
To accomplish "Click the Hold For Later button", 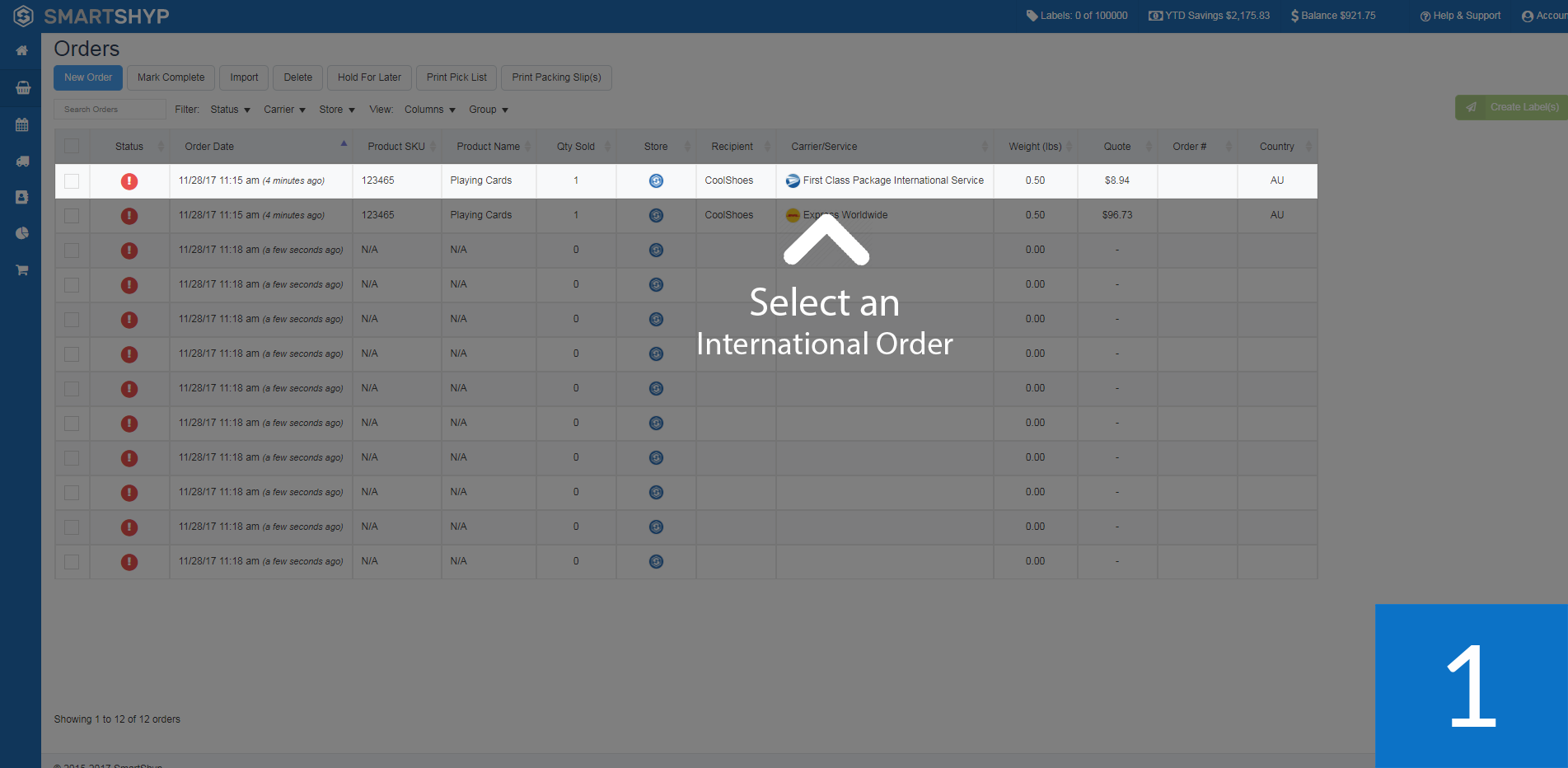I will [369, 77].
